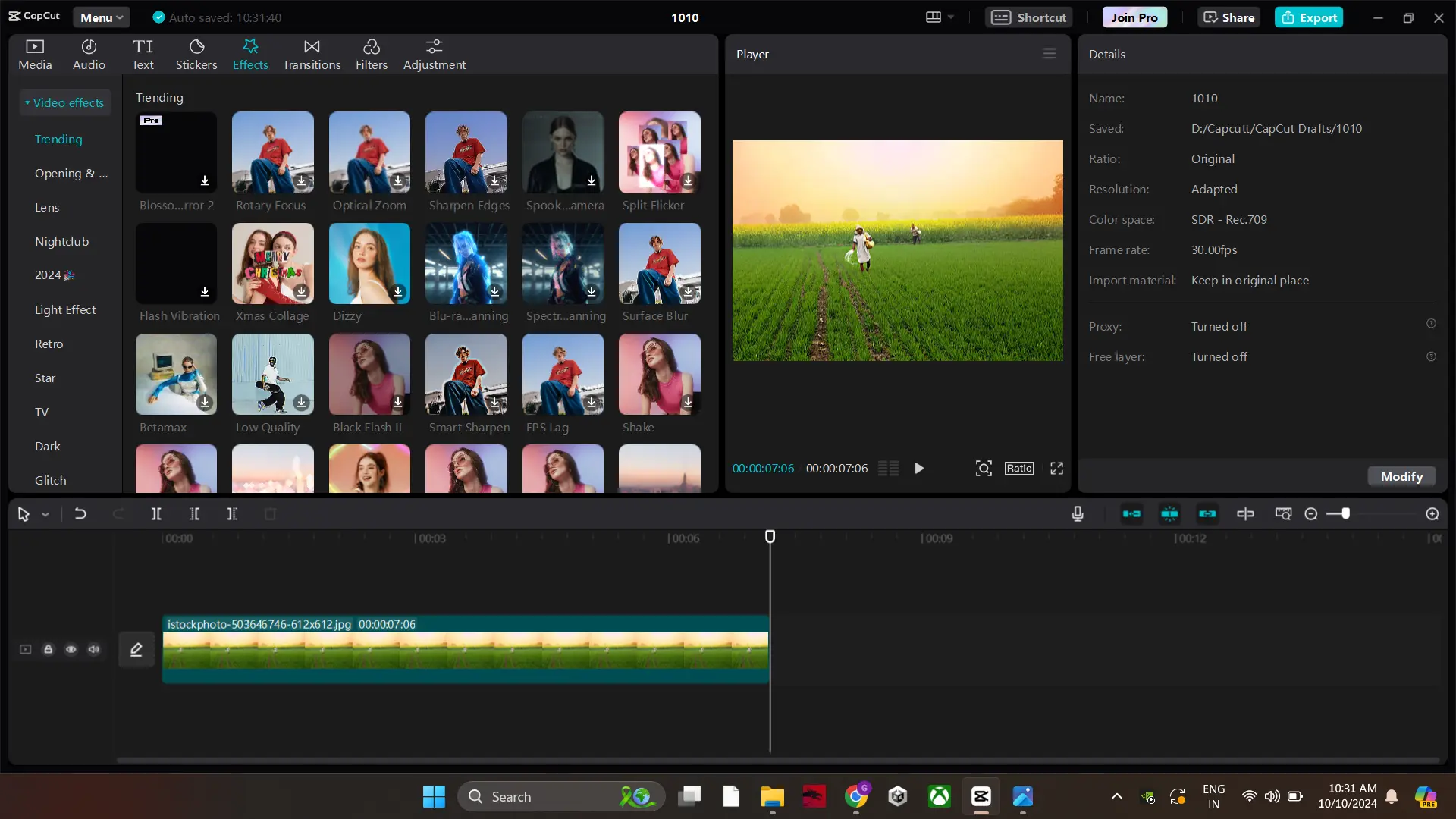Image resolution: width=1456 pixels, height=819 pixels.
Task: Open the layout selector dropdown
Action: click(x=940, y=17)
